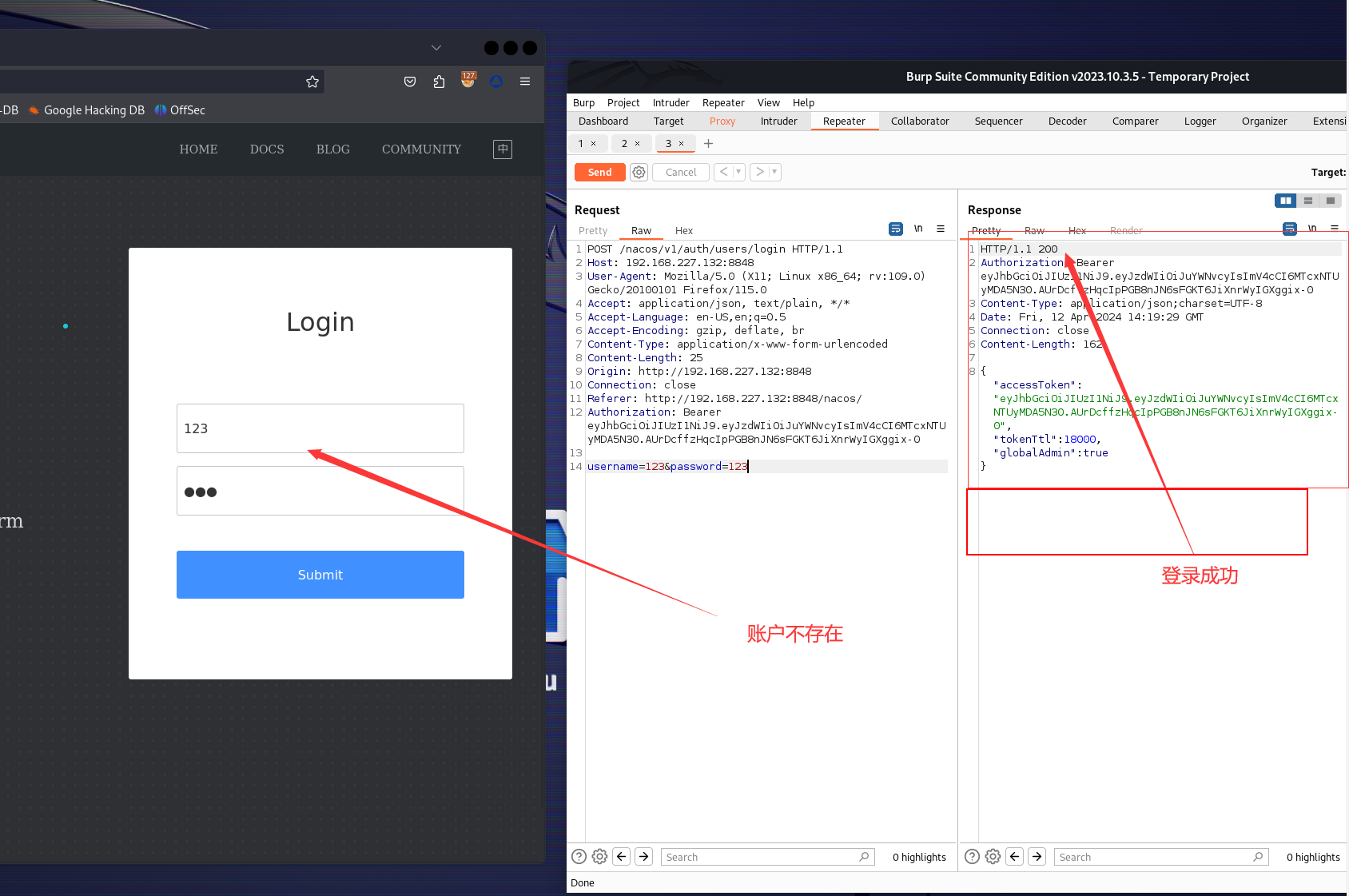Image resolution: width=1349 pixels, height=896 pixels.
Task: Click previous match arrow under Request
Action: [x=622, y=857]
